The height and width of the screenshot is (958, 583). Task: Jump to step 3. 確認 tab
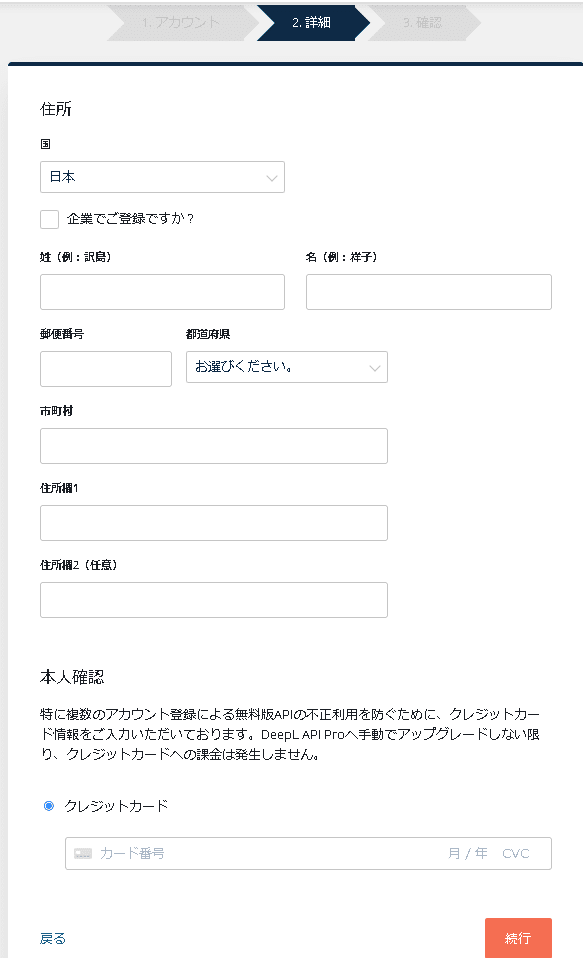tap(424, 23)
